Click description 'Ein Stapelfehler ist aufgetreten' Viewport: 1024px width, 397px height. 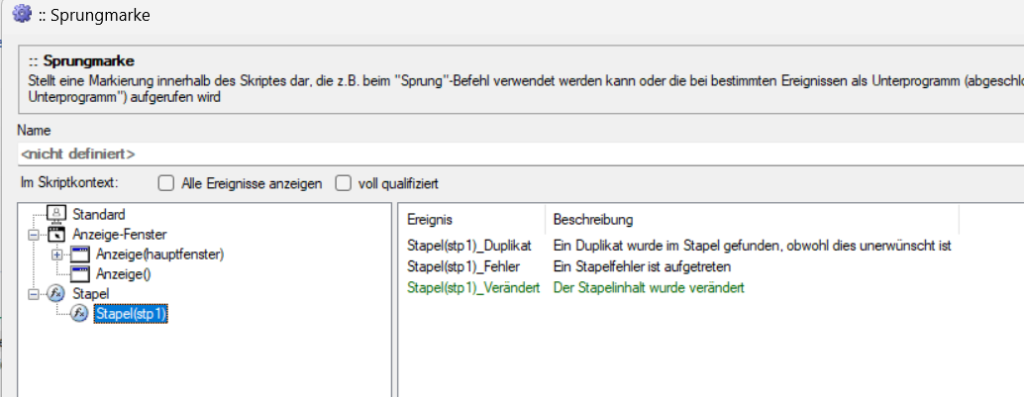[642, 266]
